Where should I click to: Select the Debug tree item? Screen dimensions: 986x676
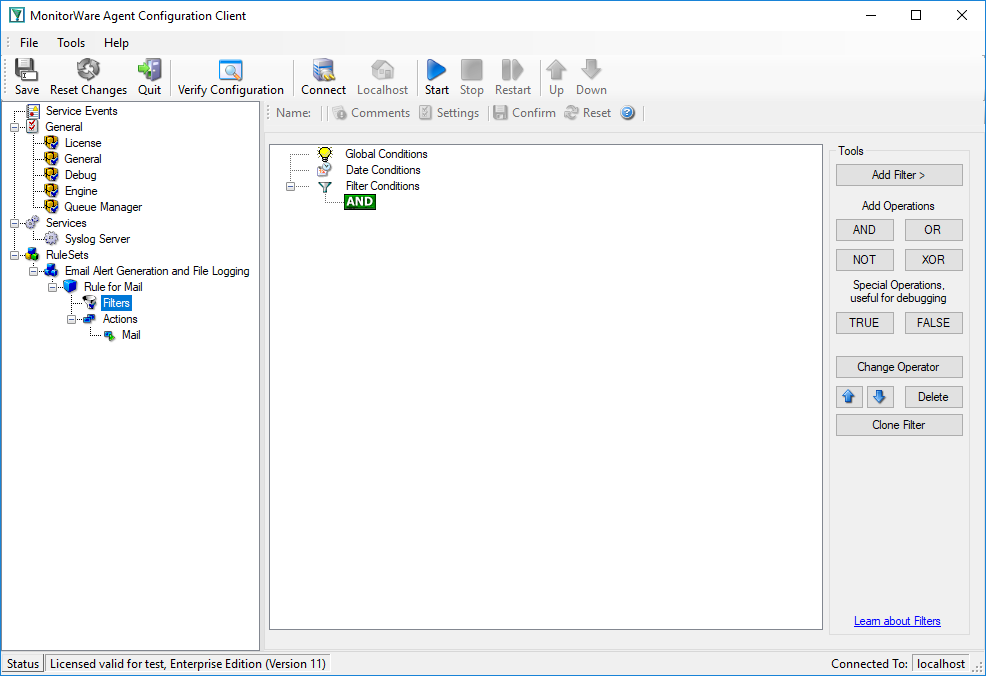80,175
